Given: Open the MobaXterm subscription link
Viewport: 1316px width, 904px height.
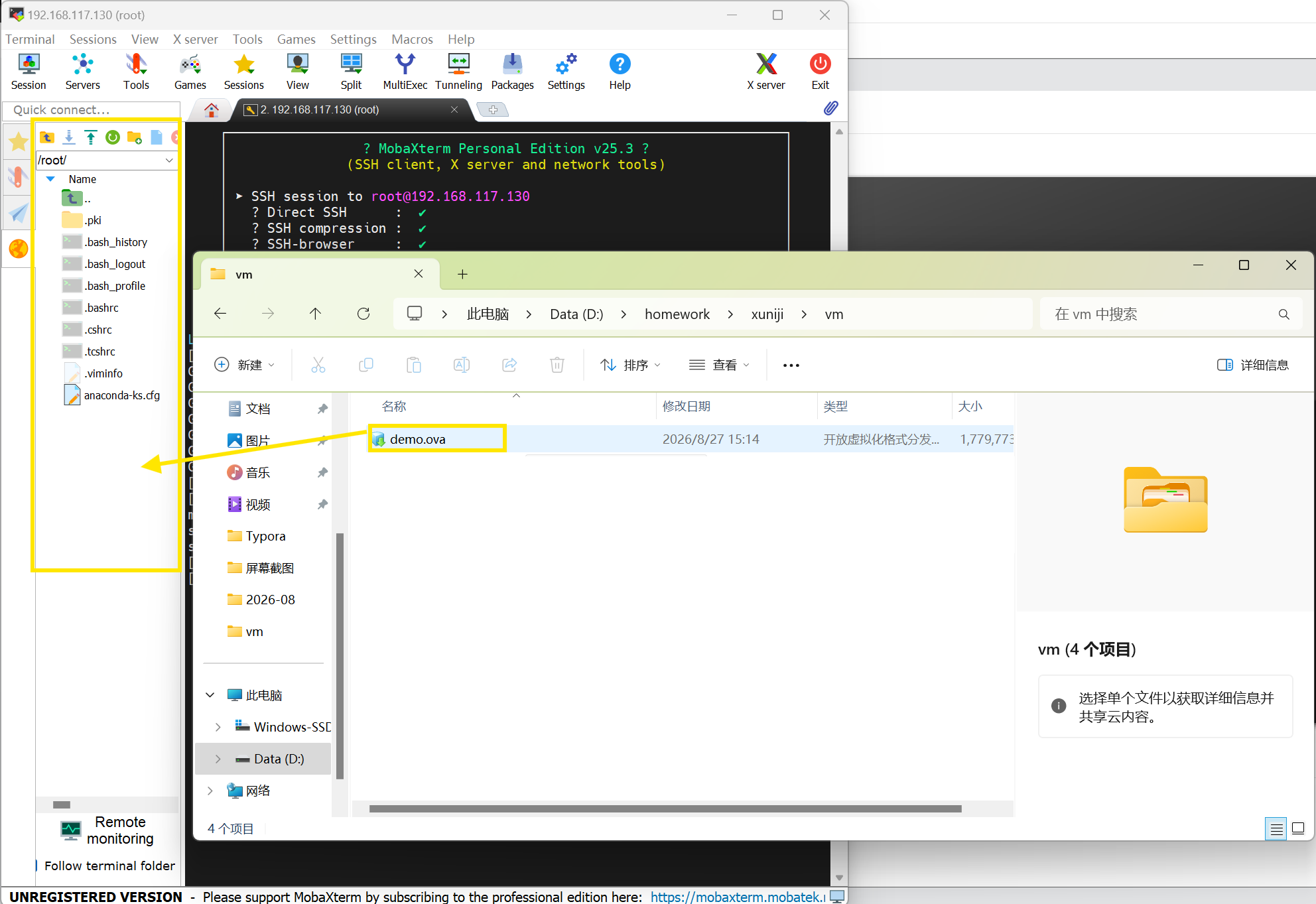Looking at the screenshot, I should point(738,897).
